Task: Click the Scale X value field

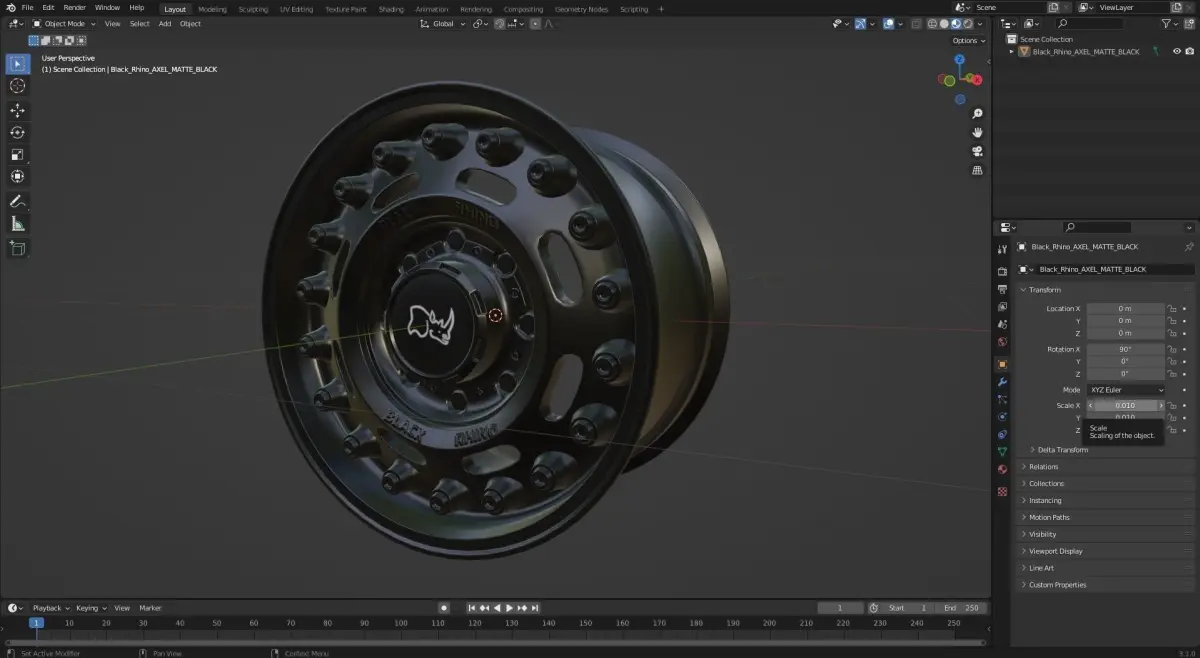Action: pyautogui.click(x=1126, y=406)
